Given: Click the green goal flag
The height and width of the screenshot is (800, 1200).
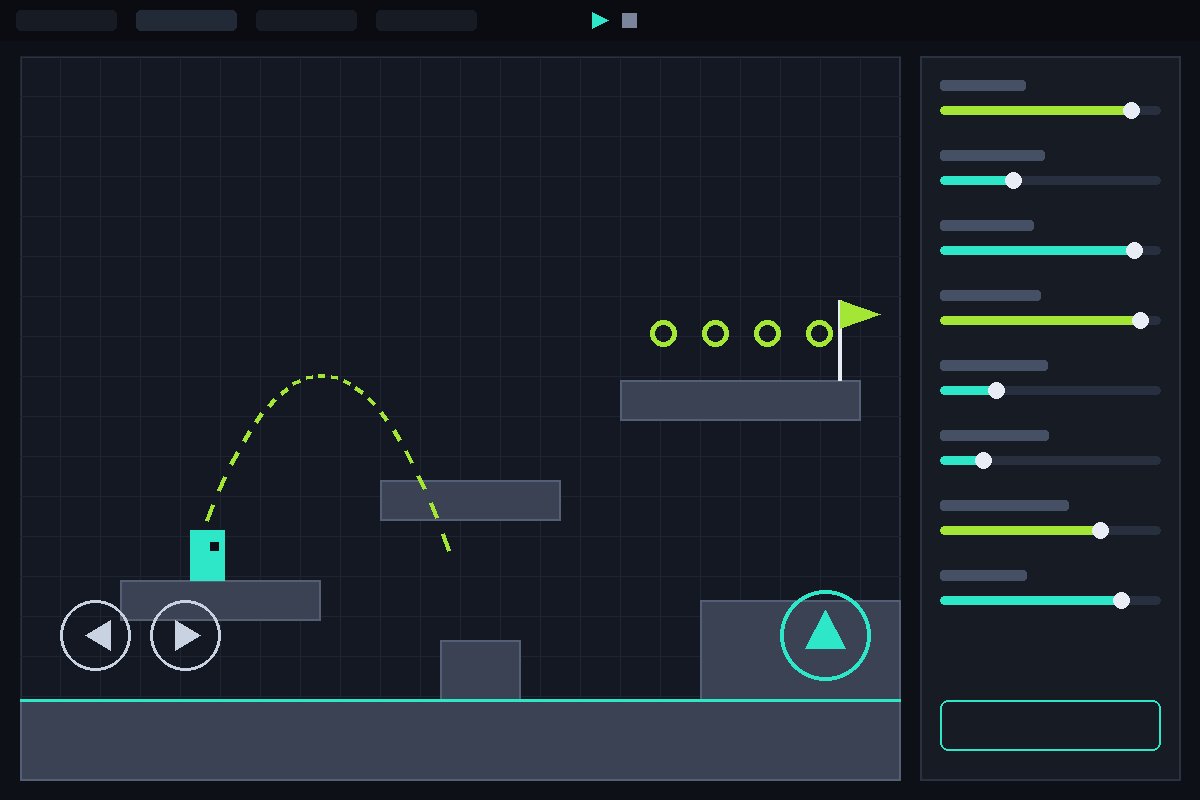Looking at the screenshot, I should point(858,314).
